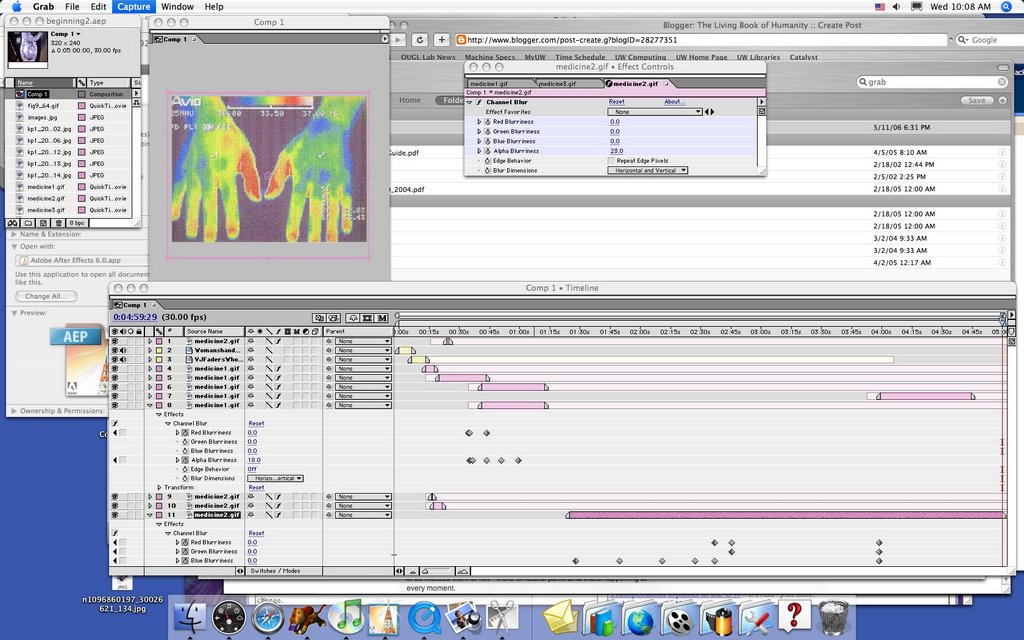Click the Trash icon in the Dock

[833, 618]
